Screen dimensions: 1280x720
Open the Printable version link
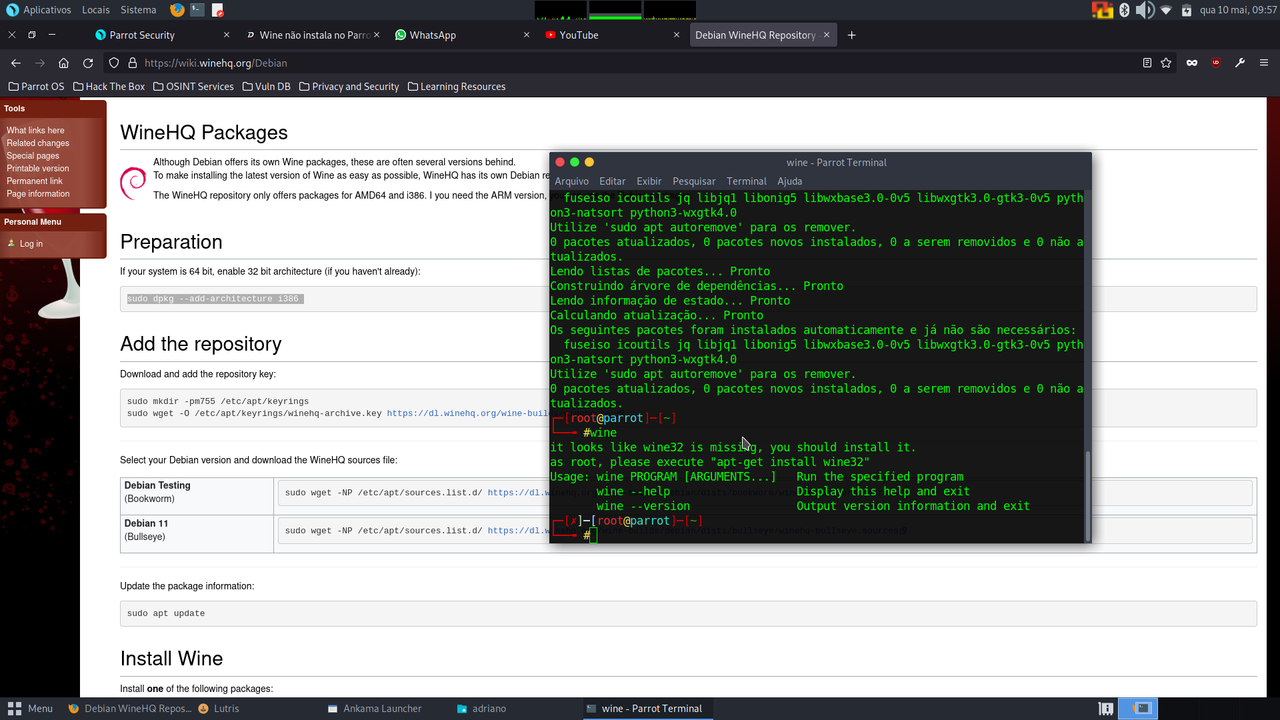click(38, 168)
